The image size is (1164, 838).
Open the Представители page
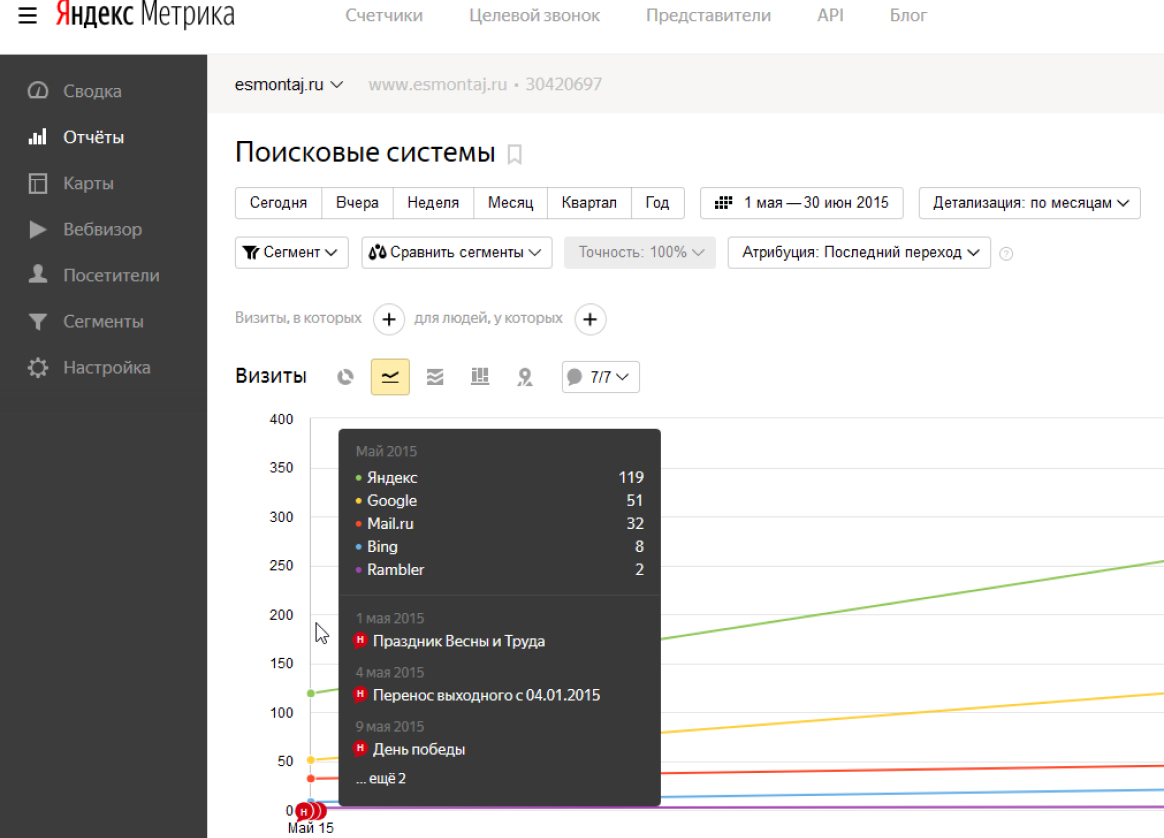(708, 16)
